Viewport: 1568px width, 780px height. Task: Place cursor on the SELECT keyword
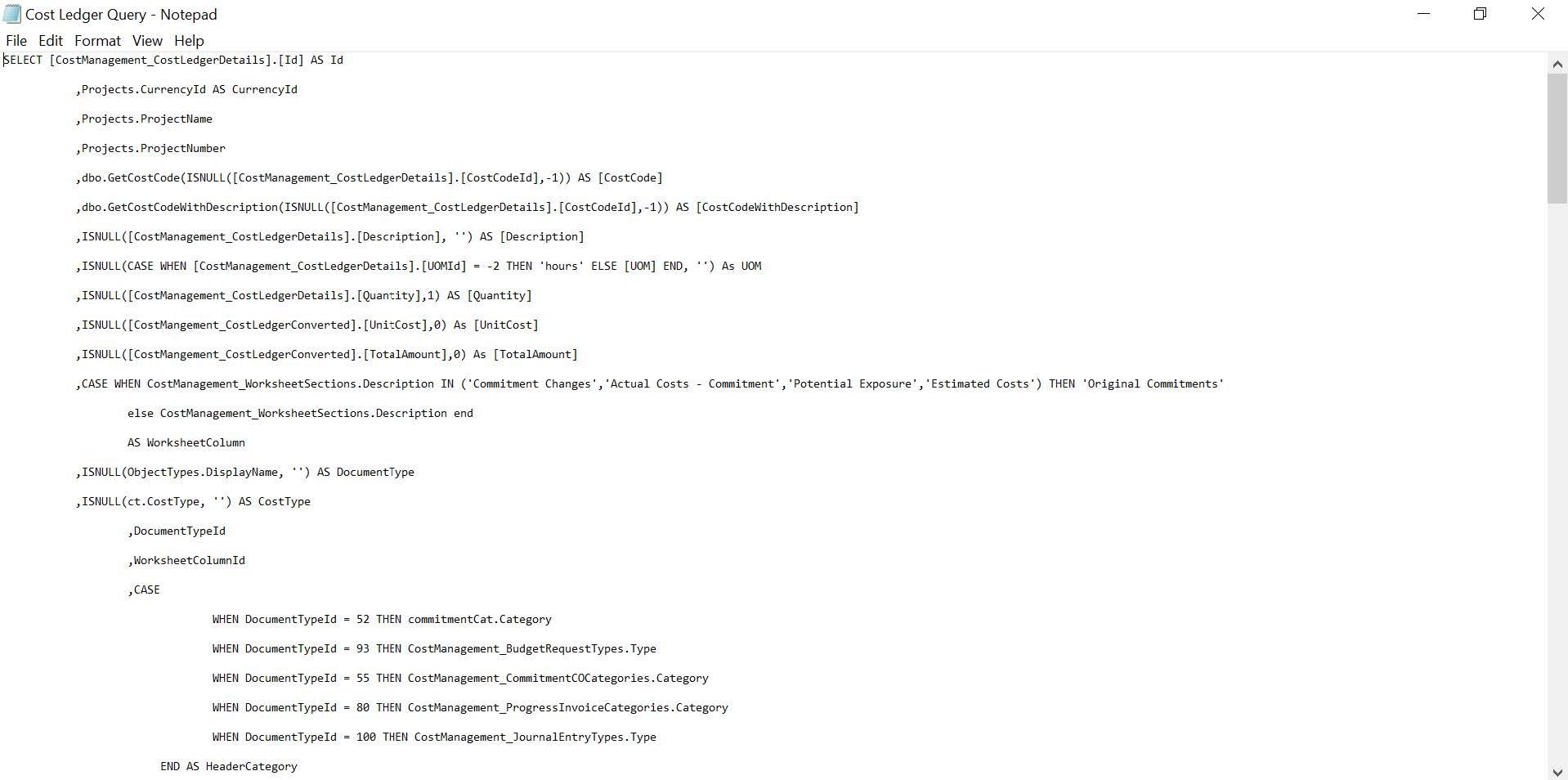(x=21, y=60)
